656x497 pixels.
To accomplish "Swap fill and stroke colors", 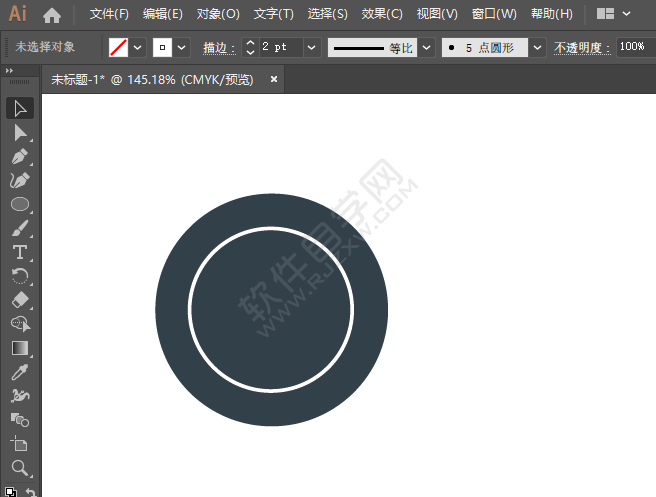I will click(x=30, y=491).
